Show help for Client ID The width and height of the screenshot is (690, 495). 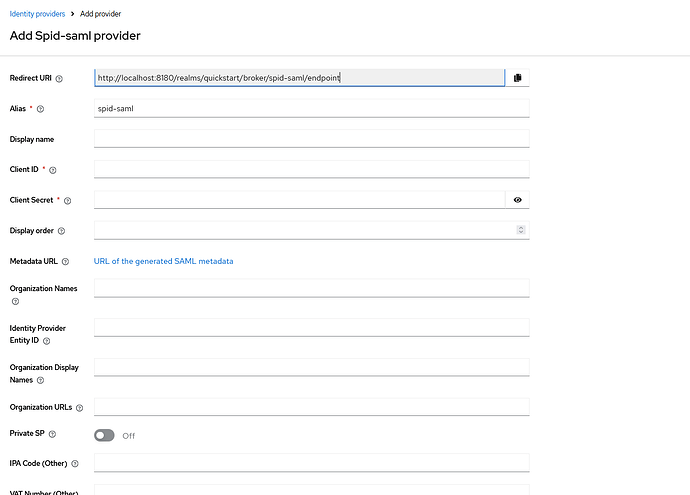pos(53,170)
